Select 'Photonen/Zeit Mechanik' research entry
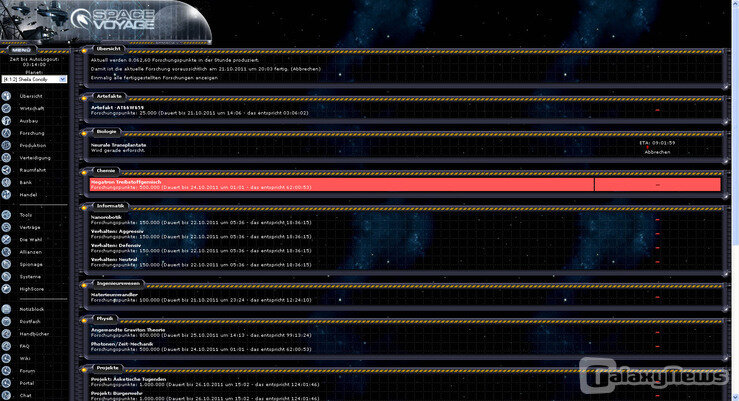 pos(122,344)
